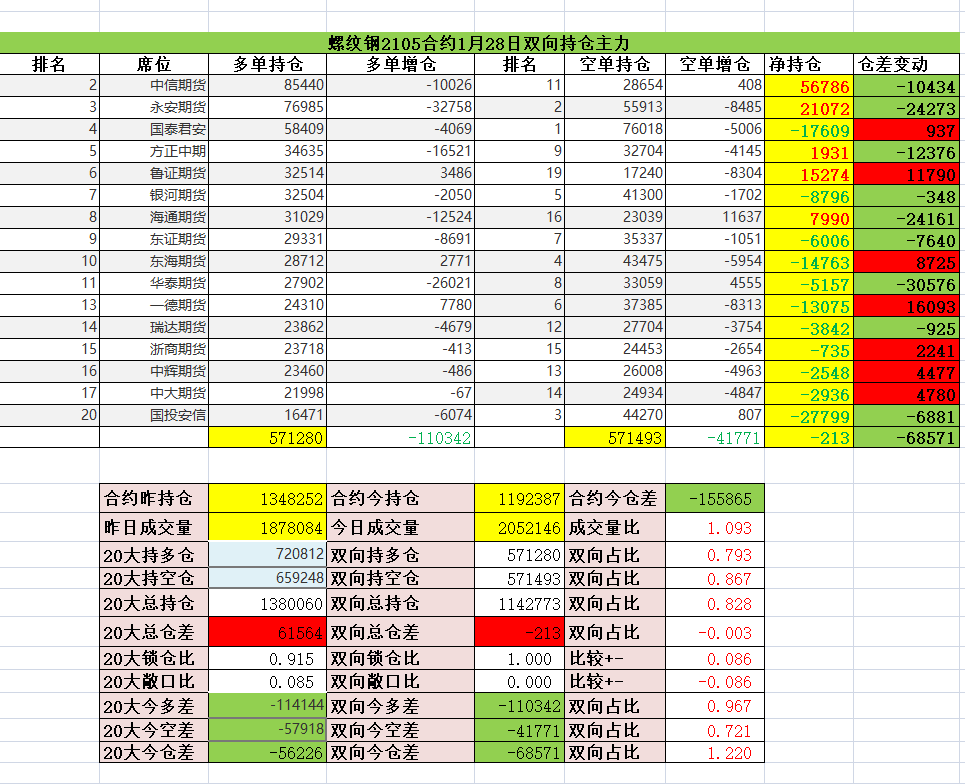The image size is (965, 784).
Task: Select the value 1192387
Action: pyautogui.click(x=519, y=498)
